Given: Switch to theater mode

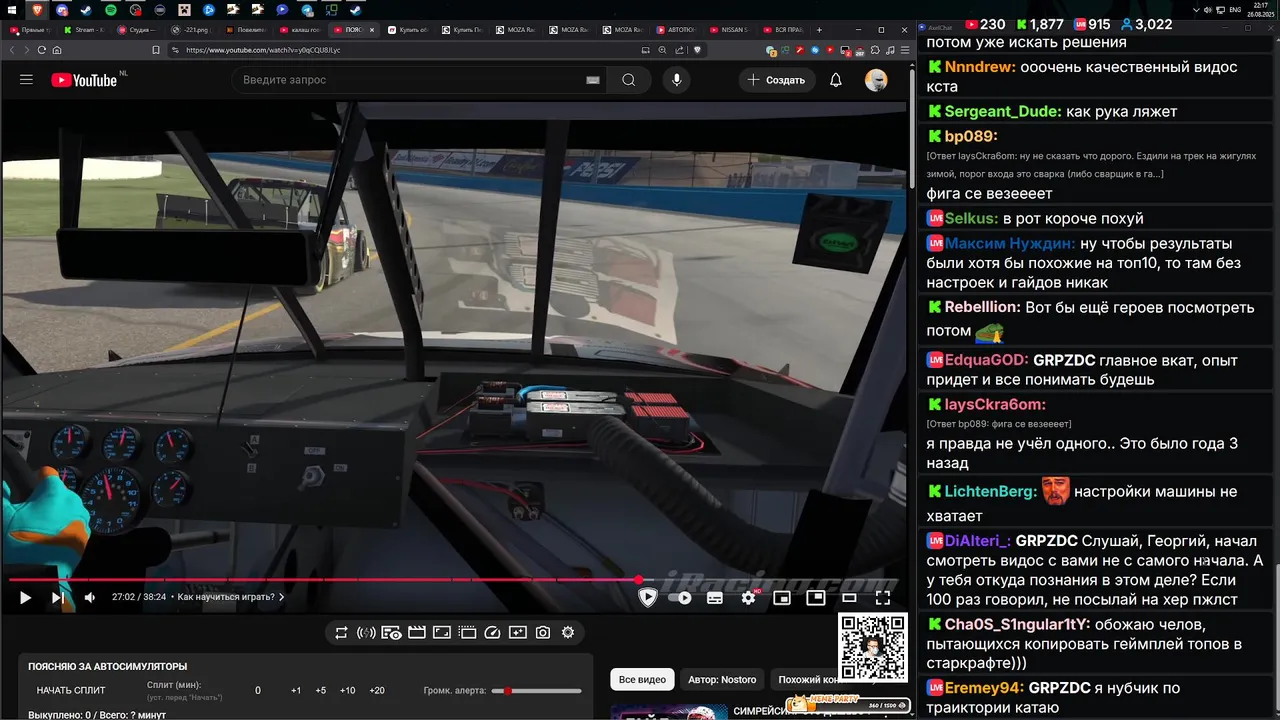Looking at the screenshot, I should (849, 598).
